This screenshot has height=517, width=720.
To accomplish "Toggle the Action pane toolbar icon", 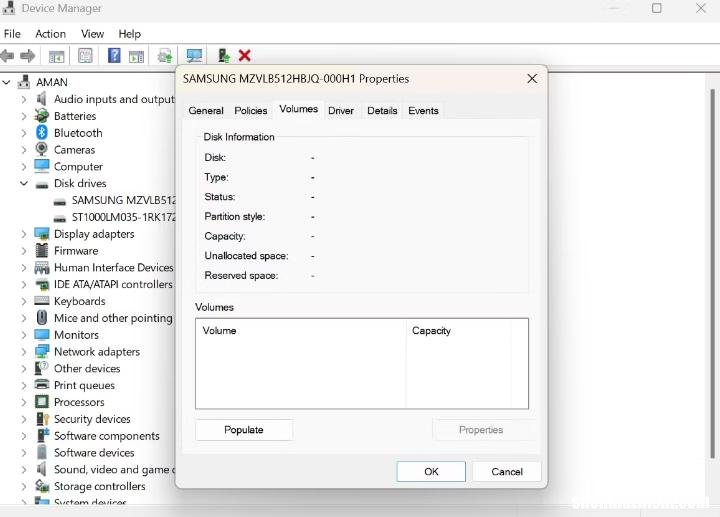I will click(x=136, y=56).
